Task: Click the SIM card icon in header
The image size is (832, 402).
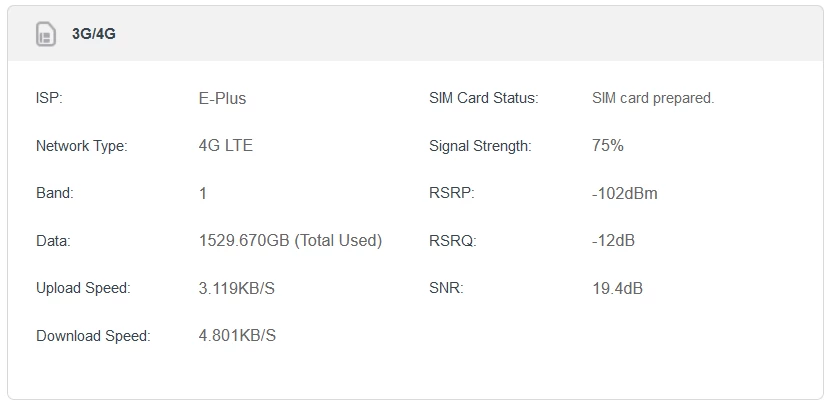Action: (46, 34)
